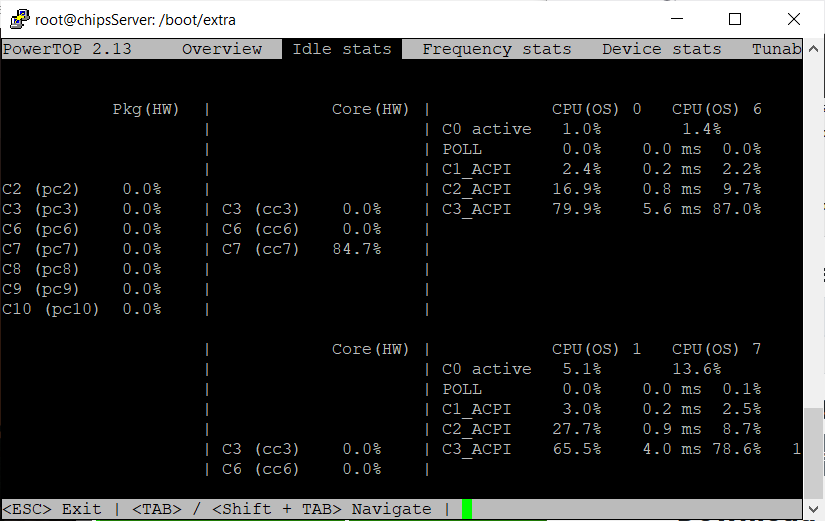Click the CPU(OS) 6 header
825x521 pixels.
[x=717, y=109]
